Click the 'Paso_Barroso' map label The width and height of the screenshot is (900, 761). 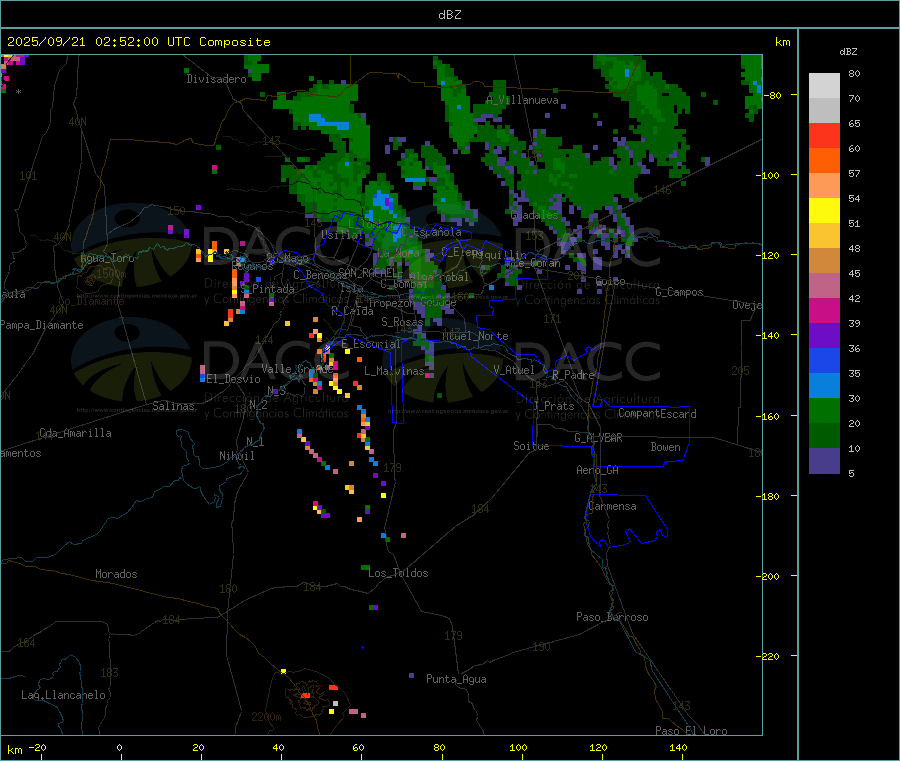612,617
